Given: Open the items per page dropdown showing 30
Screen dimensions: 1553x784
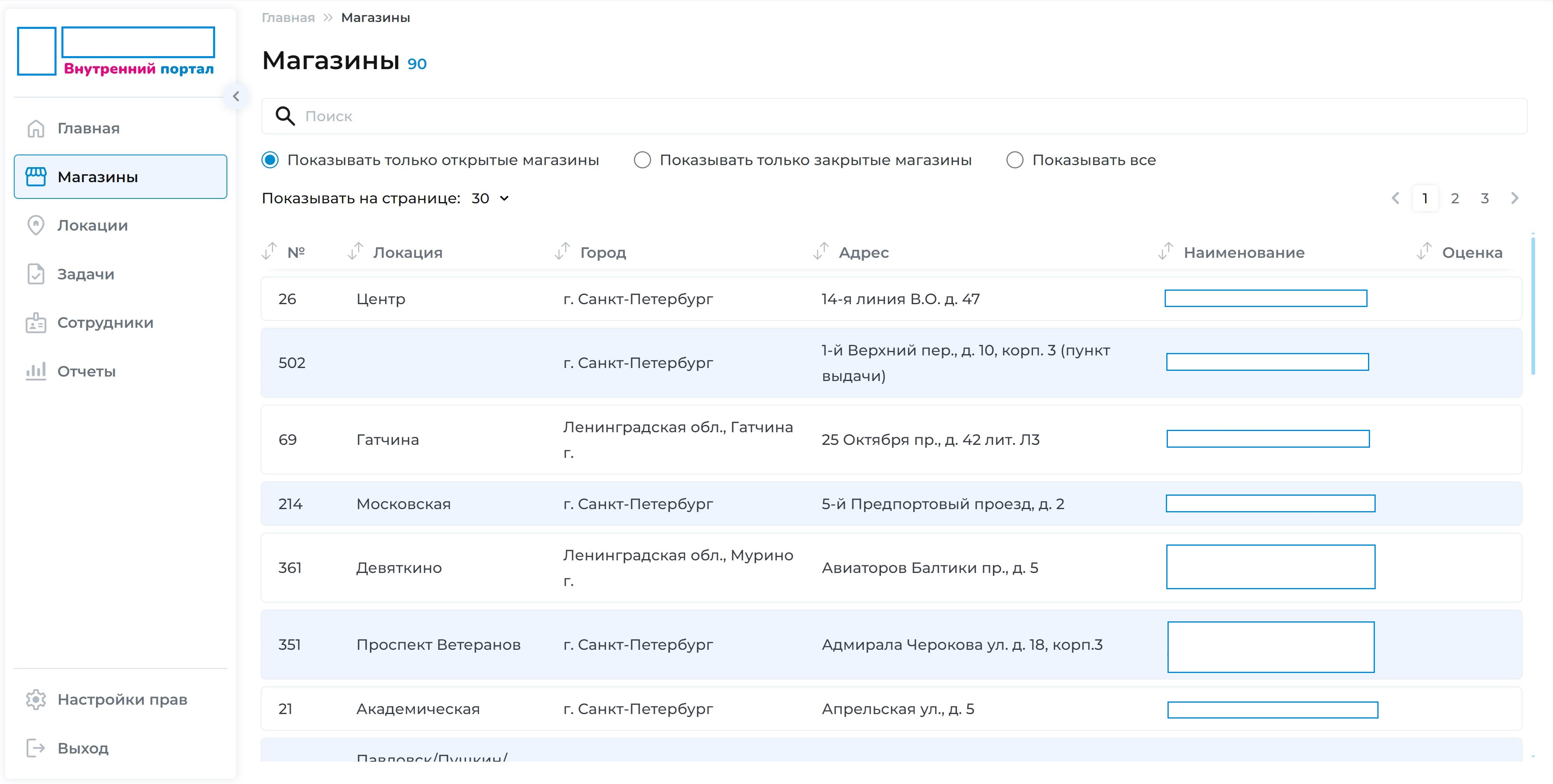Looking at the screenshot, I should pos(491,198).
